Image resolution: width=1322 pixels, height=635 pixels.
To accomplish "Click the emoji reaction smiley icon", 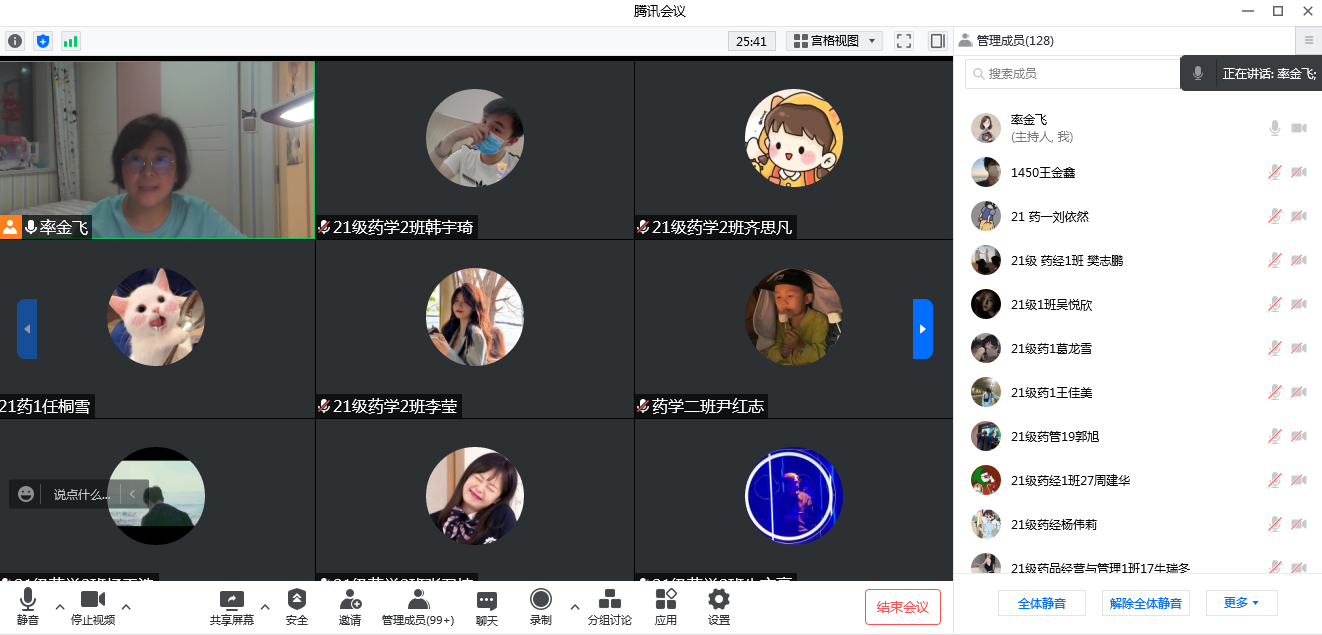I will tap(26, 494).
